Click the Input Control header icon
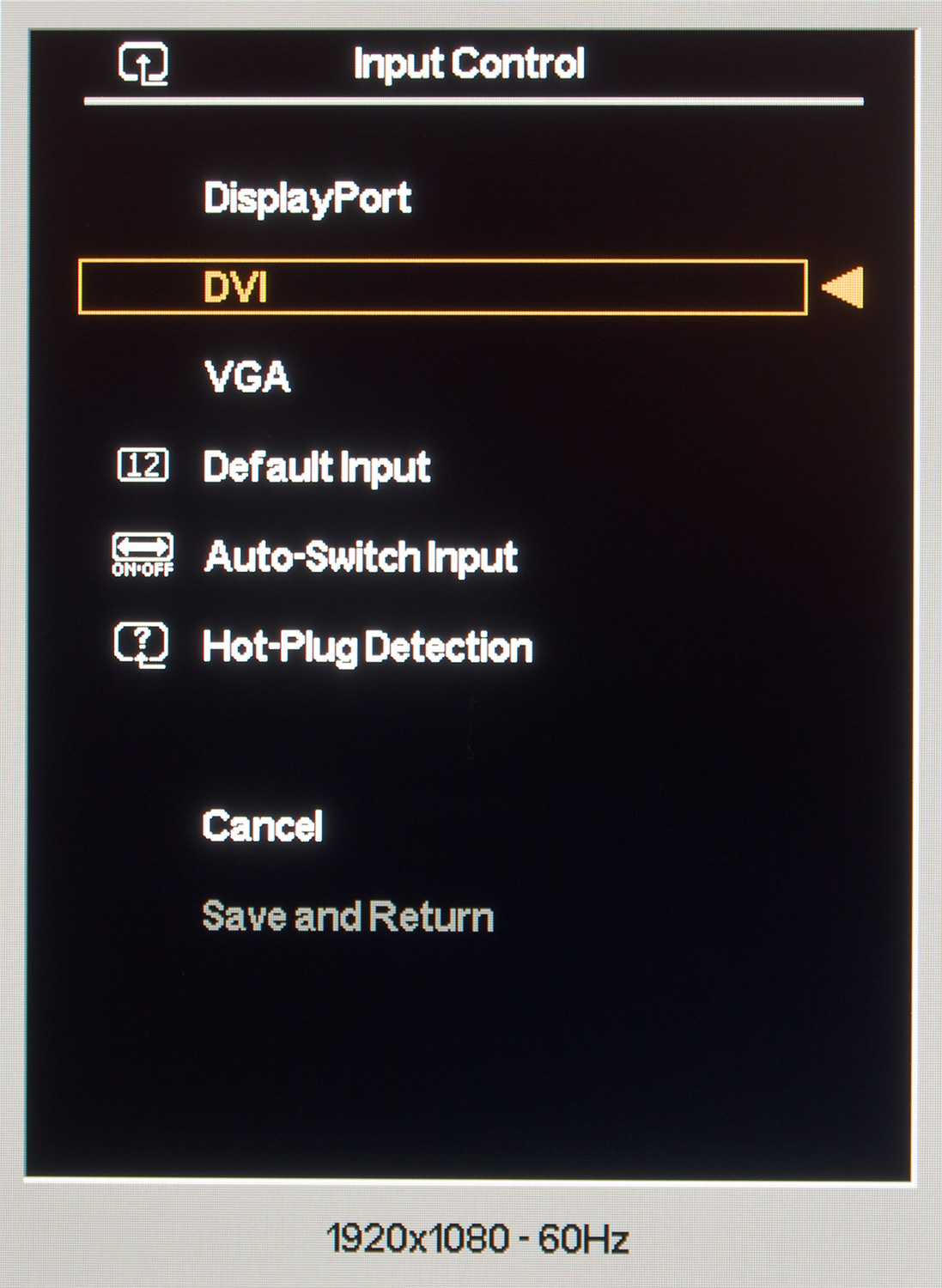 (143, 64)
